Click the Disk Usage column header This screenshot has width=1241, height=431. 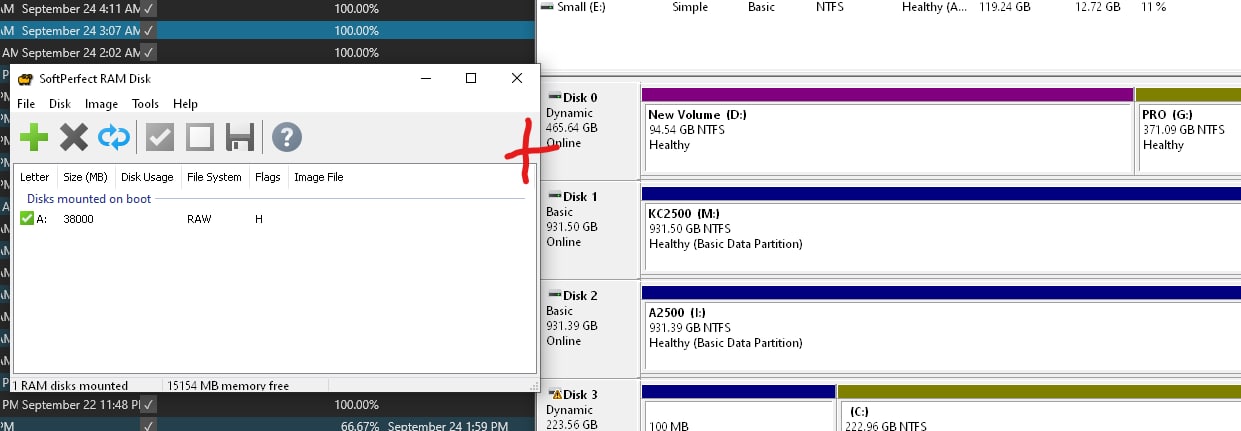tap(147, 177)
